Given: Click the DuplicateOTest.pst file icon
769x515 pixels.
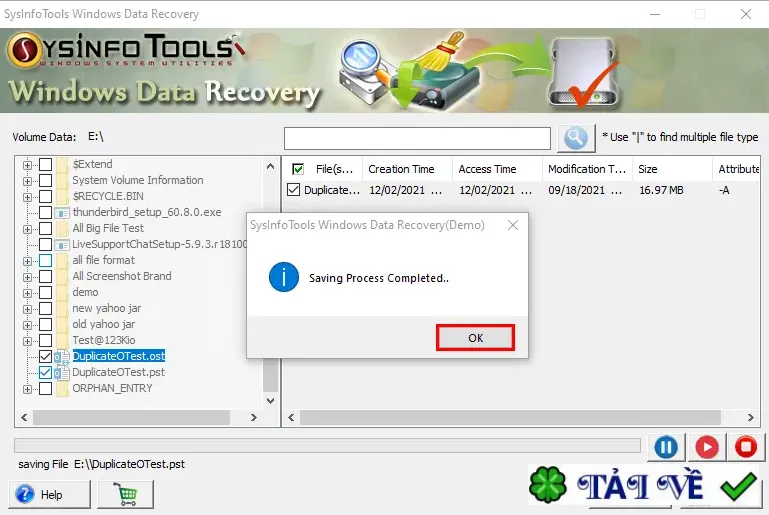Looking at the screenshot, I should coord(62,373).
